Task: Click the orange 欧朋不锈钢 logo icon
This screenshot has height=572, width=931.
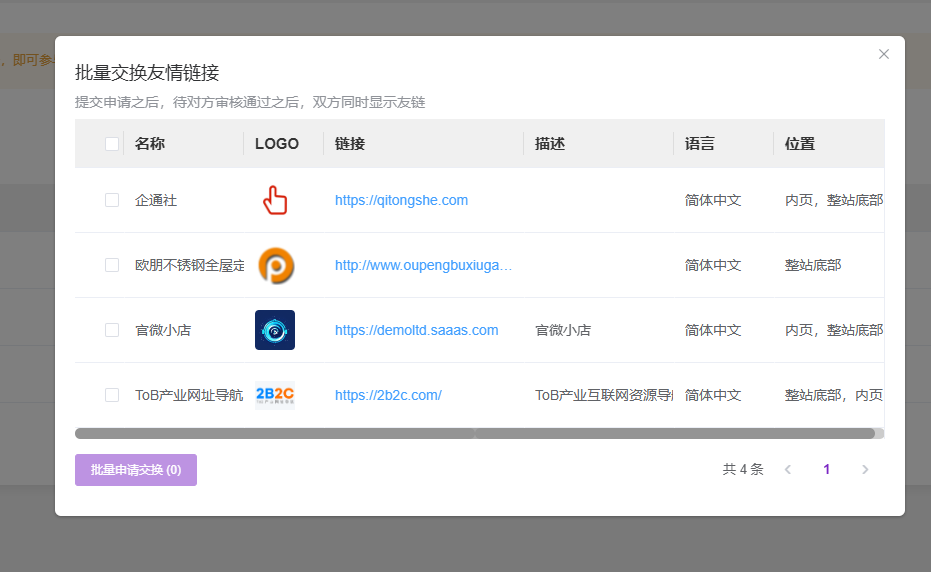Action: (275, 265)
